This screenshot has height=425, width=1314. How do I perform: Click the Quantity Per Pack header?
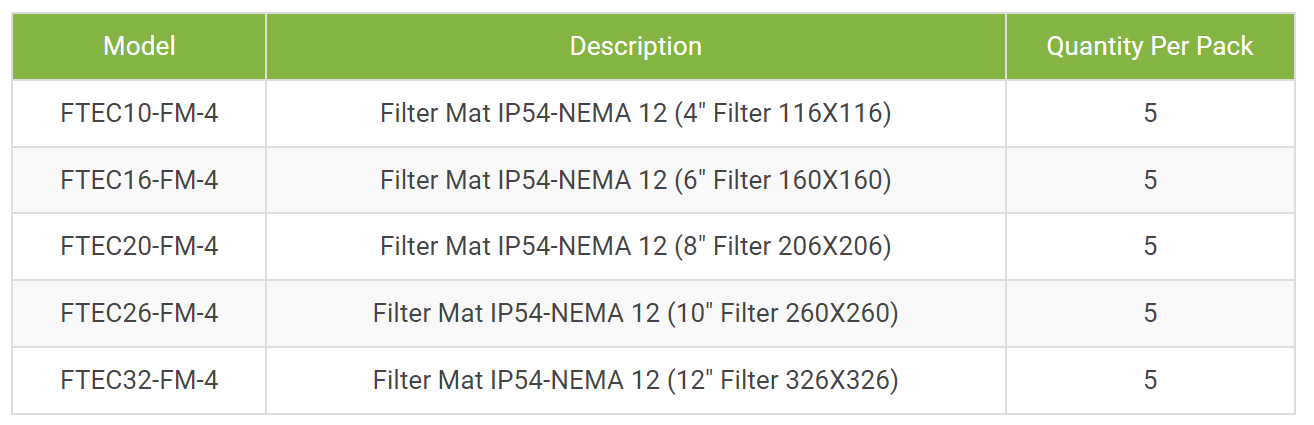(1150, 46)
